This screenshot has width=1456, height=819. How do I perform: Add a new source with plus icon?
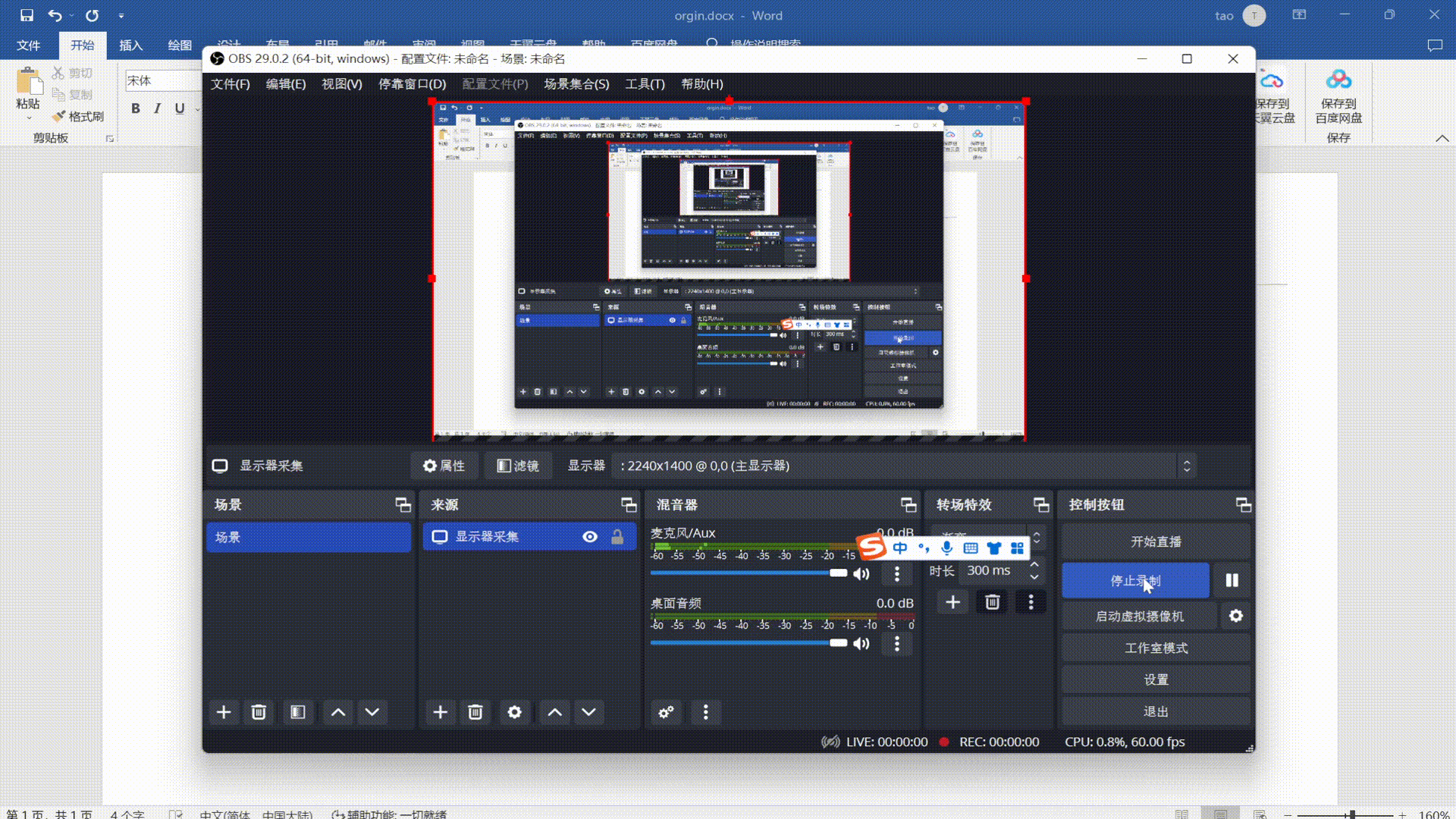[x=441, y=712]
